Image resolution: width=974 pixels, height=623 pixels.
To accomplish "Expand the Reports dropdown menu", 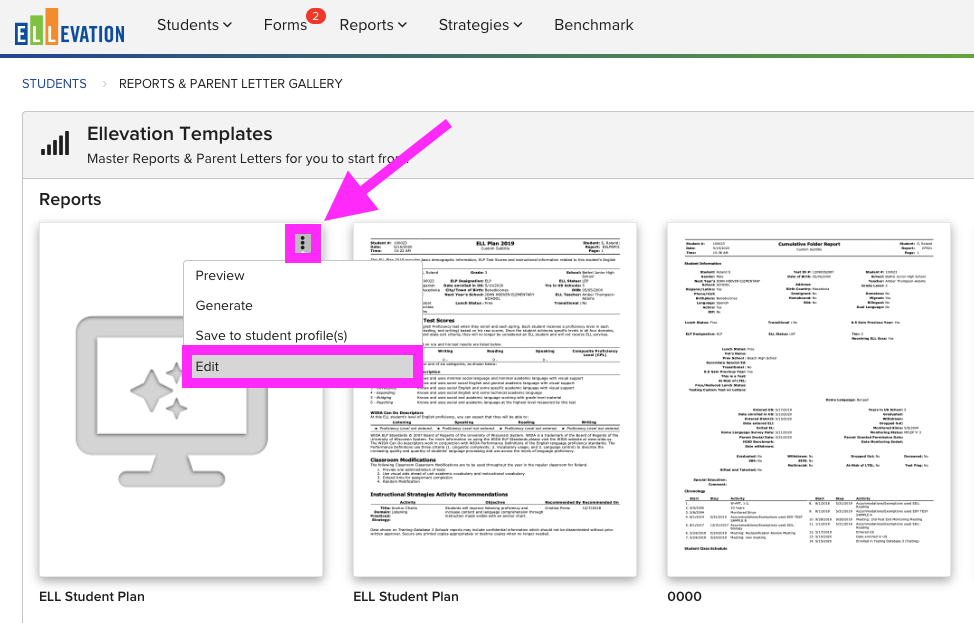I will 373,25.
